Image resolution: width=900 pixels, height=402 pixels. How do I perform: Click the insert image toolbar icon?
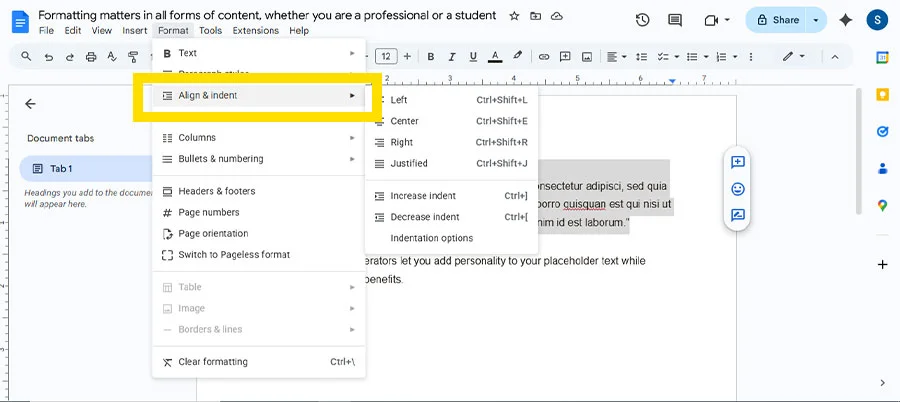tap(587, 57)
